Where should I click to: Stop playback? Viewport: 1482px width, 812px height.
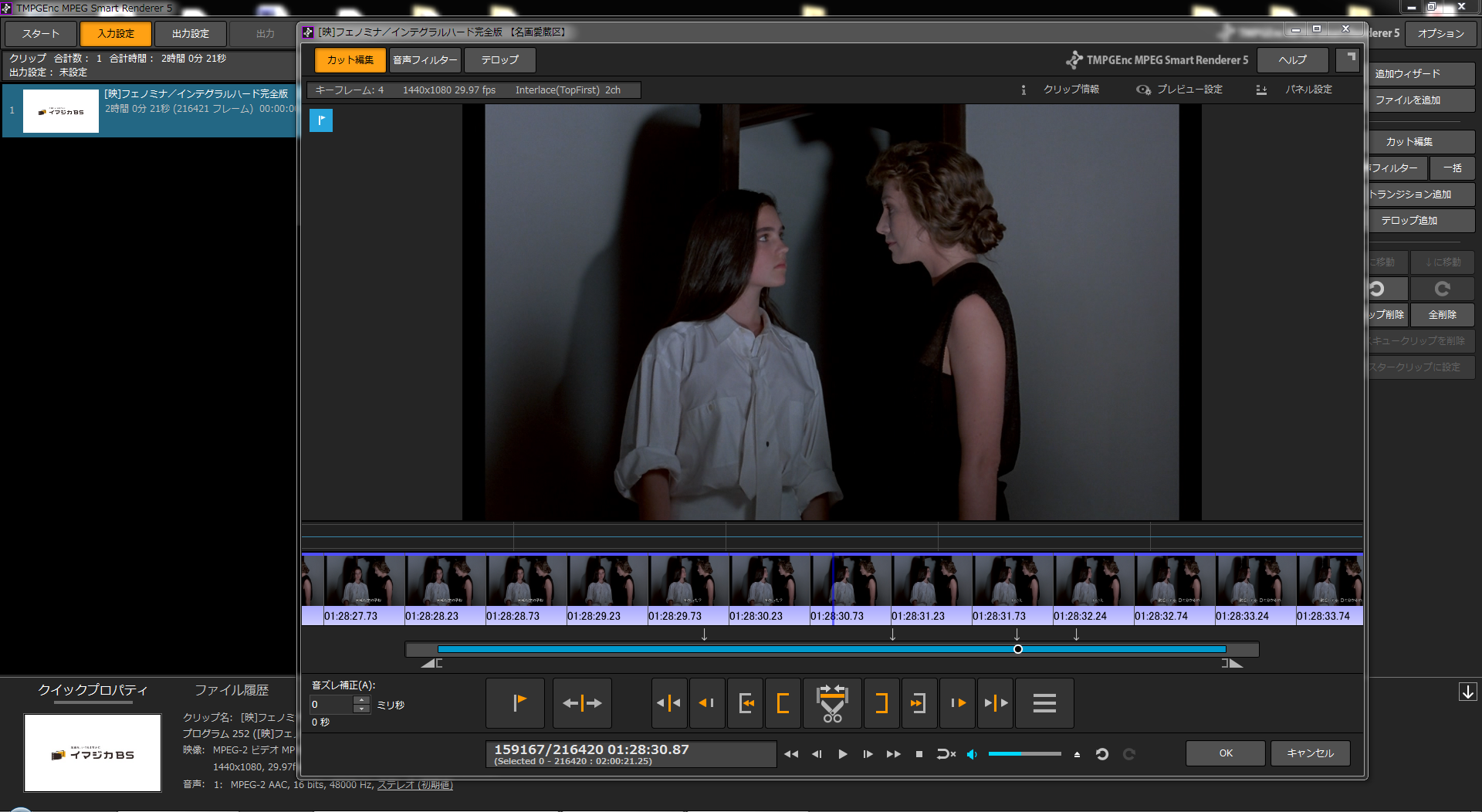click(919, 754)
